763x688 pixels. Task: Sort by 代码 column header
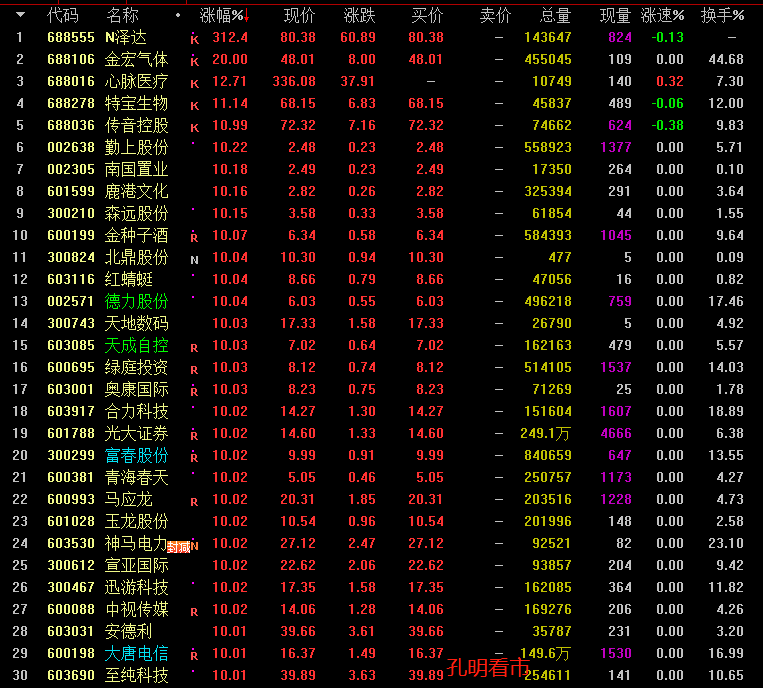(63, 16)
